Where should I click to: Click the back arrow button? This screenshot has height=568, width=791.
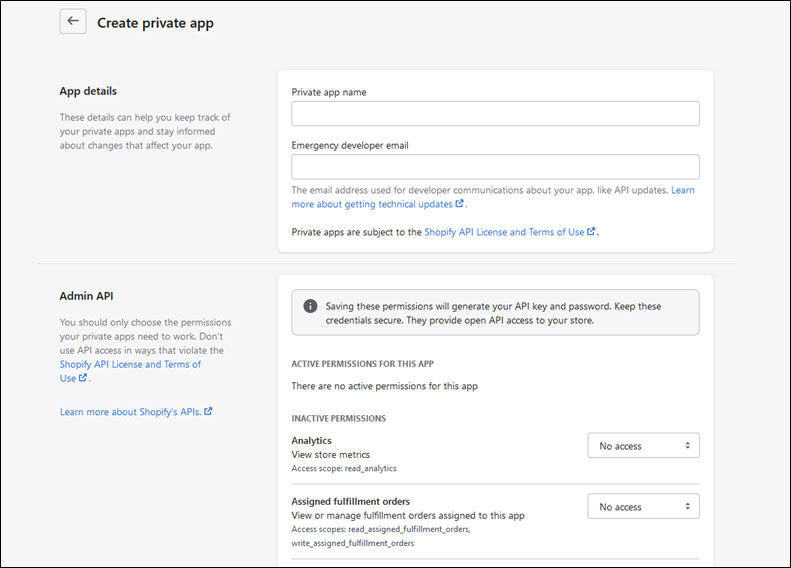[x=73, y=21]
